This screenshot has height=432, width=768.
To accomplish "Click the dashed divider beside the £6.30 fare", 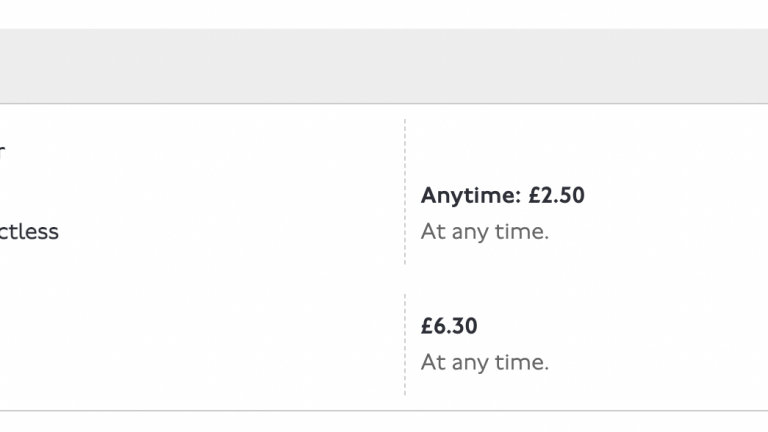I will 405,344.
